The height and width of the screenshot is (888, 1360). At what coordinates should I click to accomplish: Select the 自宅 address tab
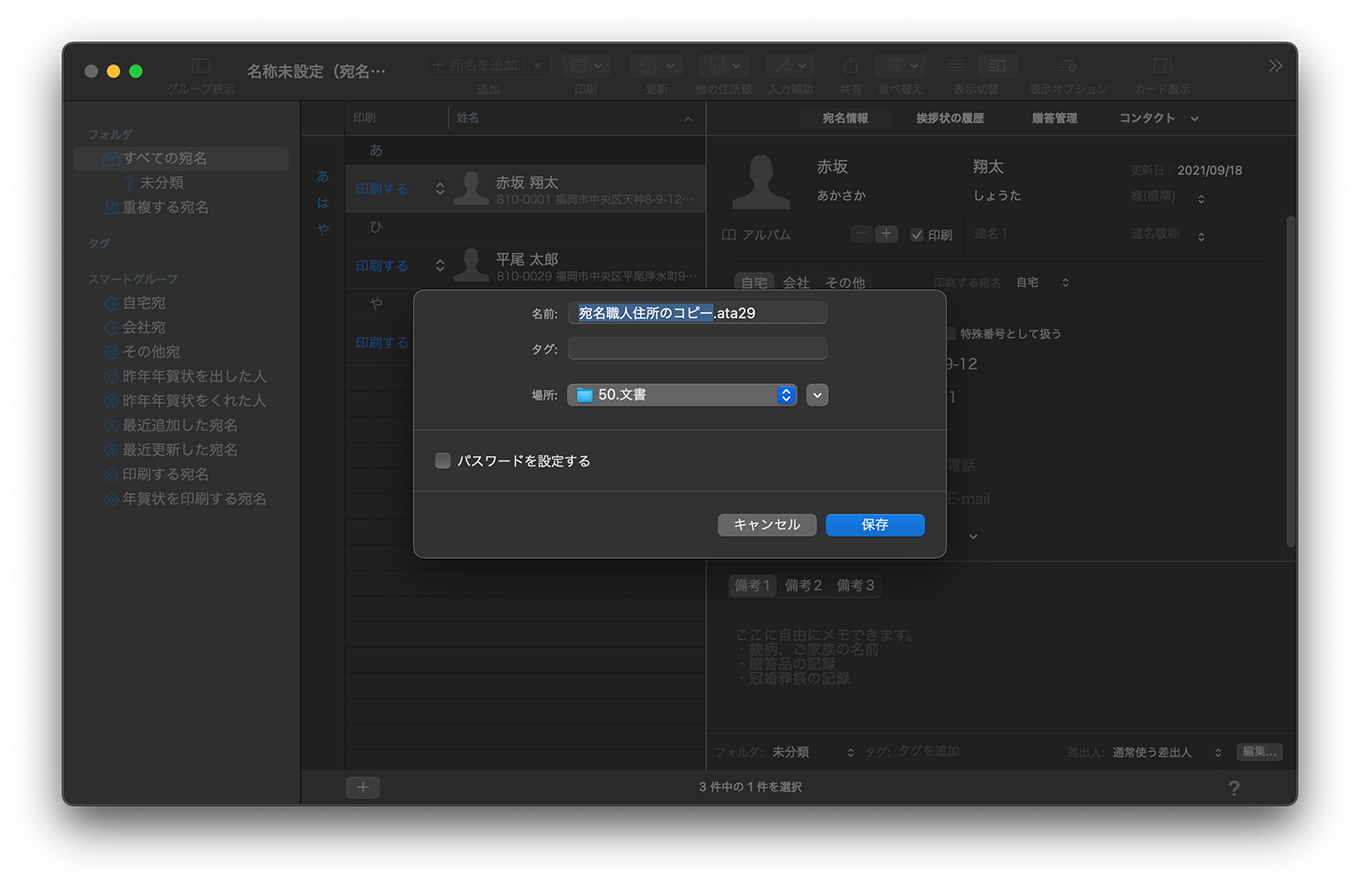754,283
